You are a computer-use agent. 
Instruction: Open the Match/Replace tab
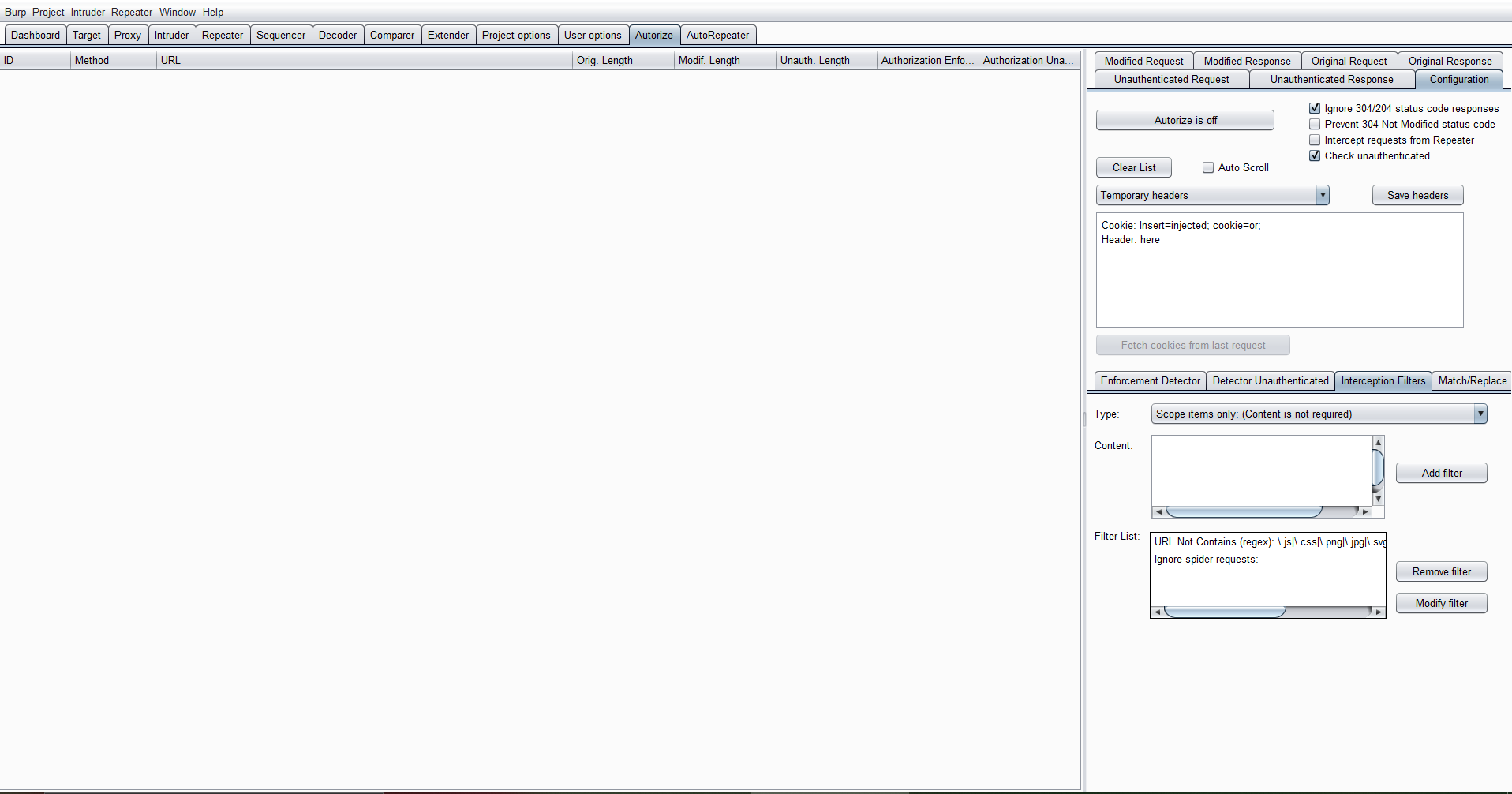tap(1473, 380)
